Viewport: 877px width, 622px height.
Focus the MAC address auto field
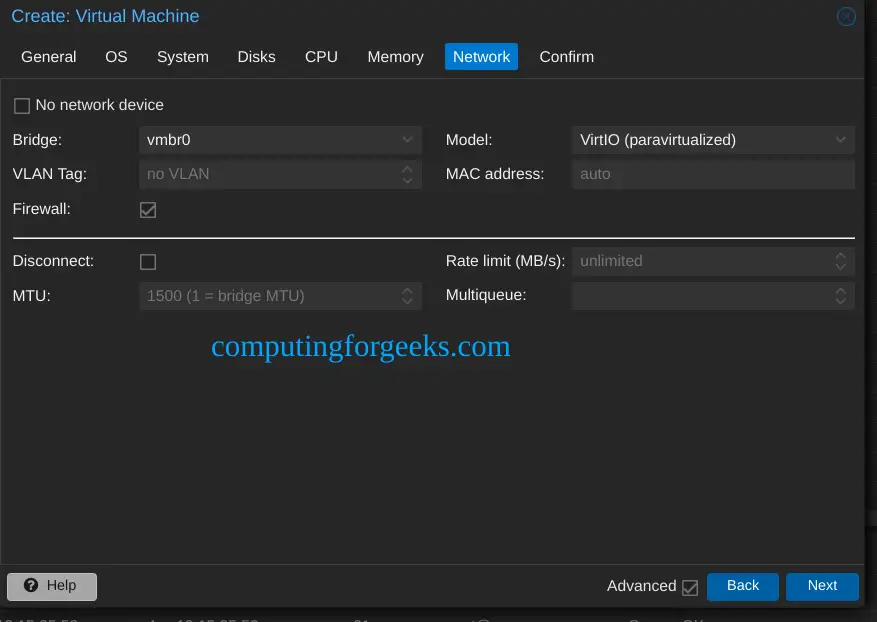click(713, 174)
